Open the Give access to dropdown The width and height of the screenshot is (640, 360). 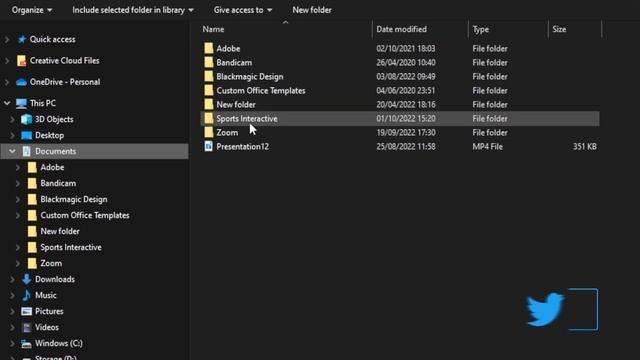(243, 10)
